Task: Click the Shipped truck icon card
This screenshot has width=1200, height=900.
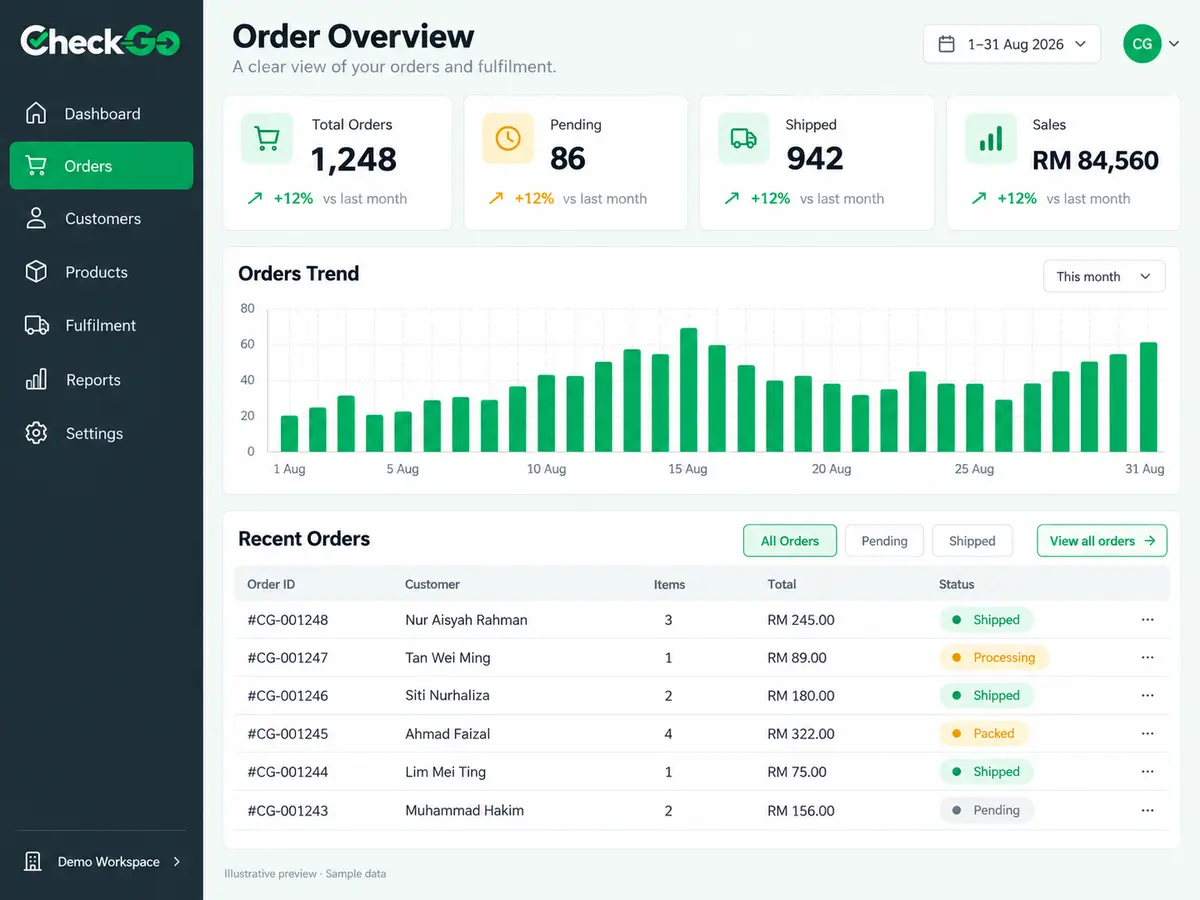Action: coord(744,138)
